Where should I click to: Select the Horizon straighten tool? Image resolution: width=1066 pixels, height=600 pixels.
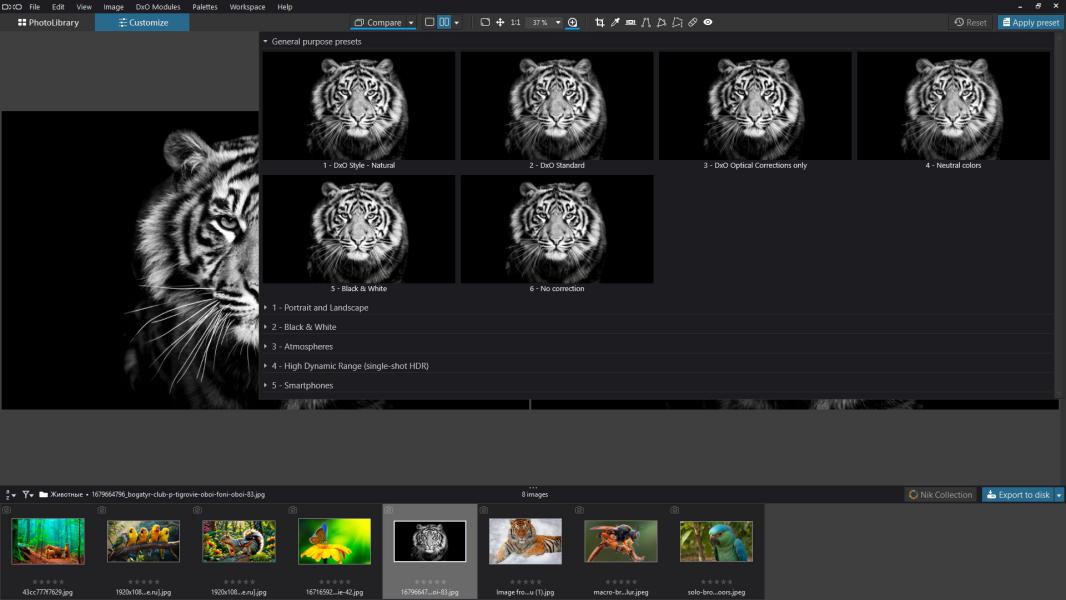point(630,22)
